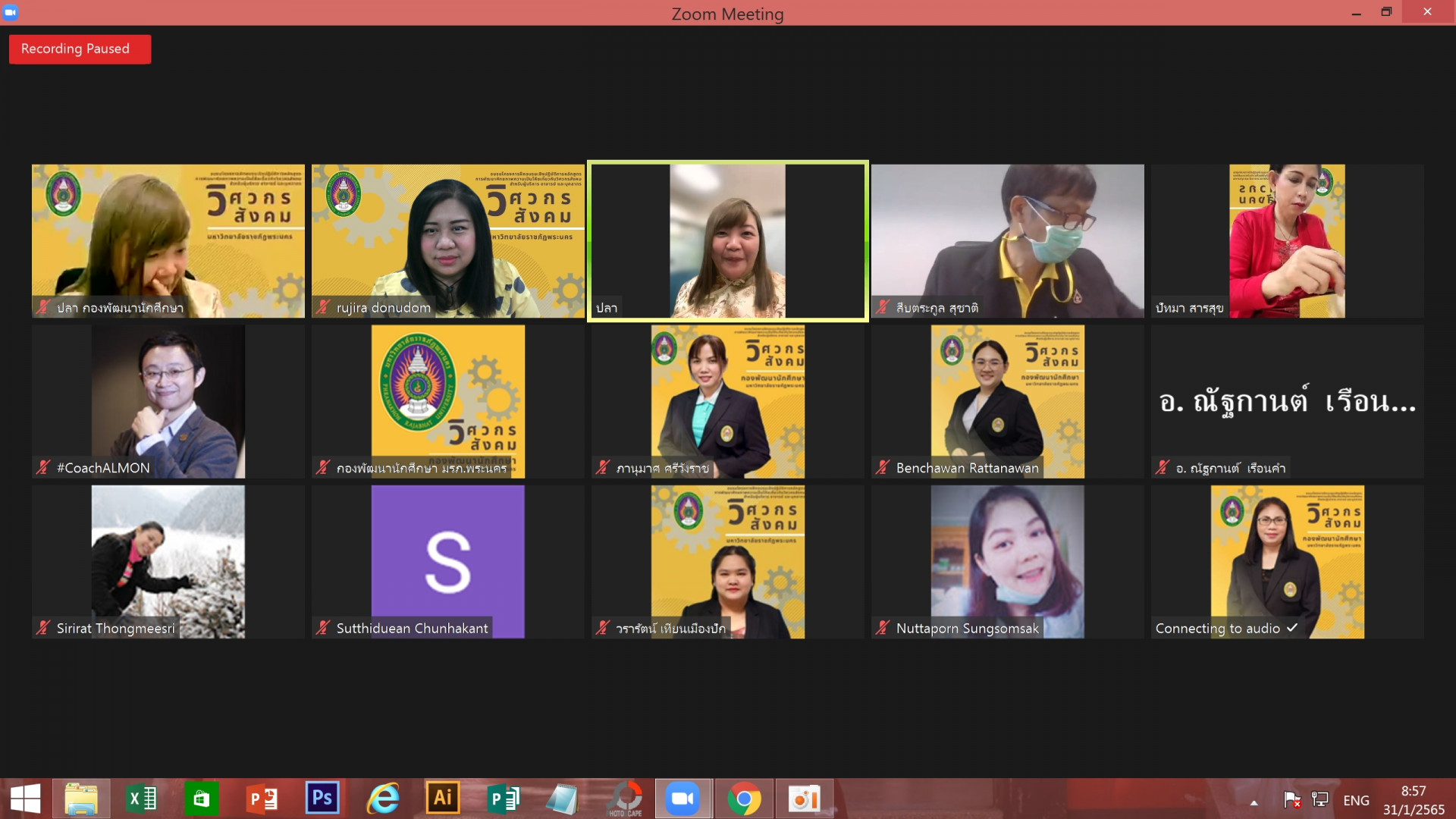Open the orange photo app on the taskbar

(x=805, y=799)
